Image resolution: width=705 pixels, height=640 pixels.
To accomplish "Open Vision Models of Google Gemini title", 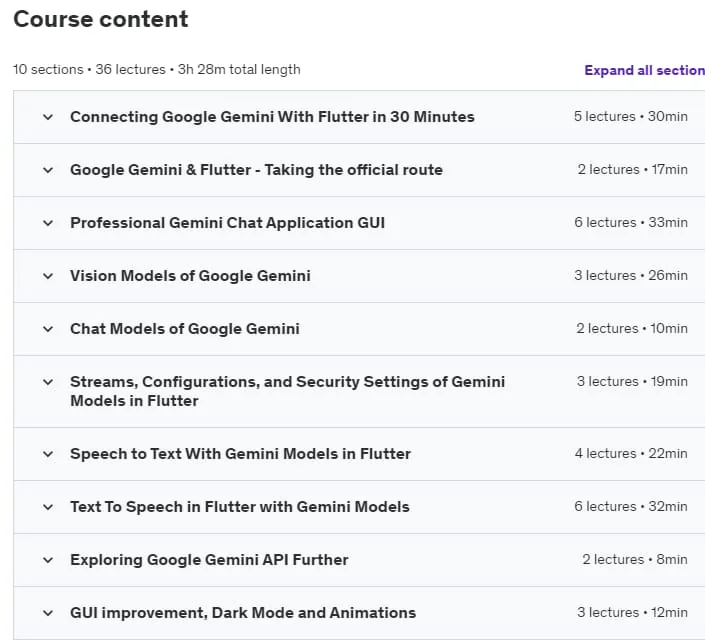I will point(190,276).
